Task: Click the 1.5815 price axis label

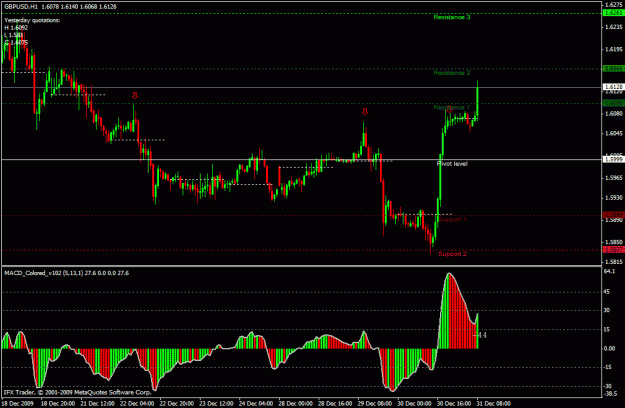Action: coord(614,262)
